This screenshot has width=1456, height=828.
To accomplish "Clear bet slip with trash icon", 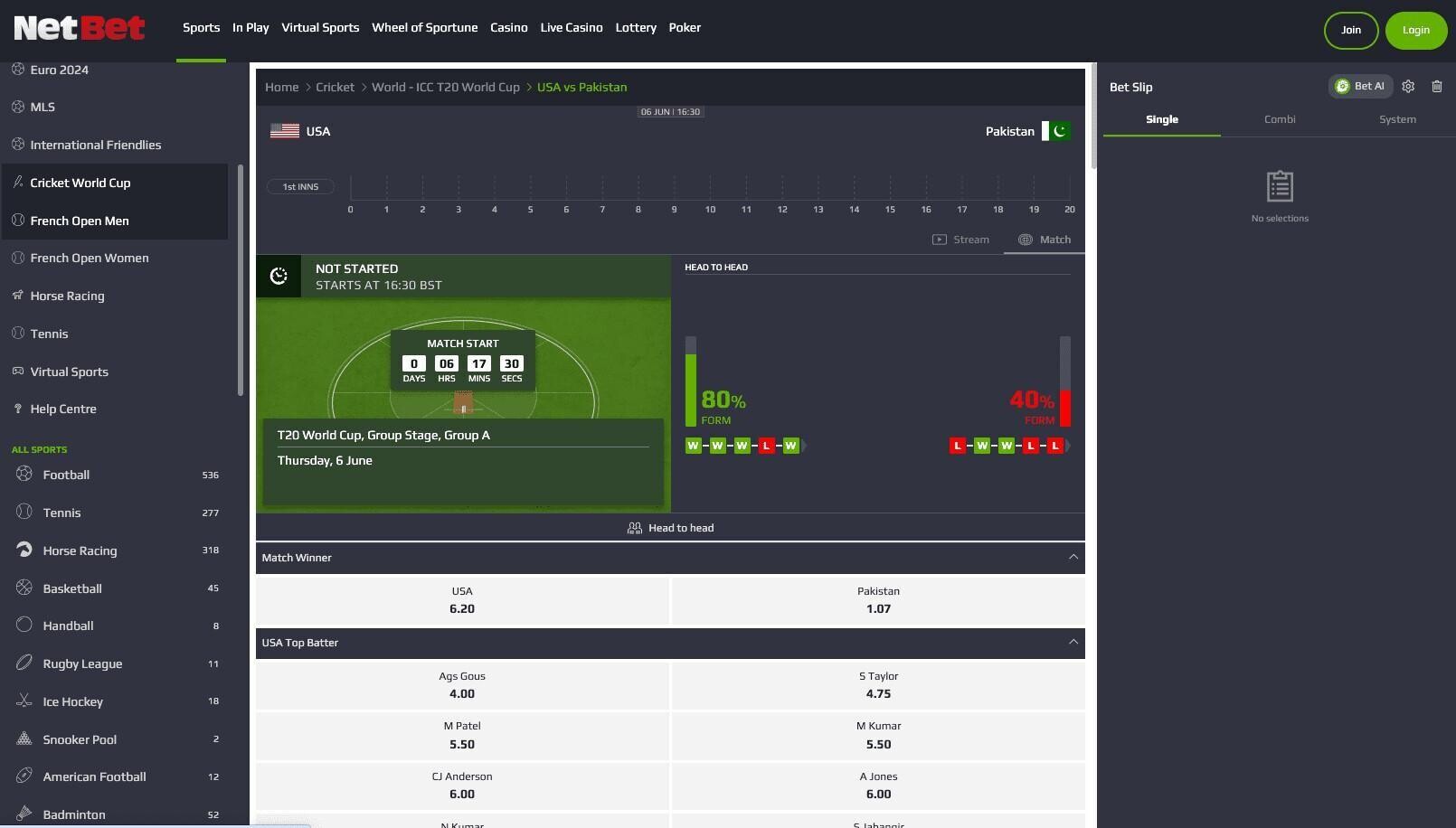I will (x=1437, y=87).
